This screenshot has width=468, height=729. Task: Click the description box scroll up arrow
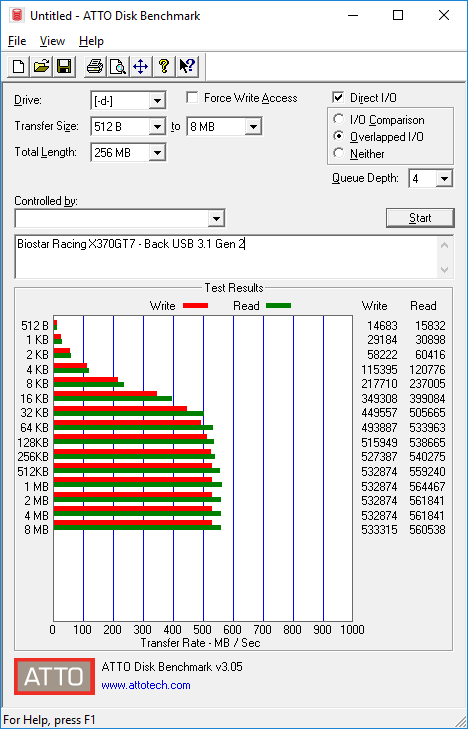(x=444, y=245)
